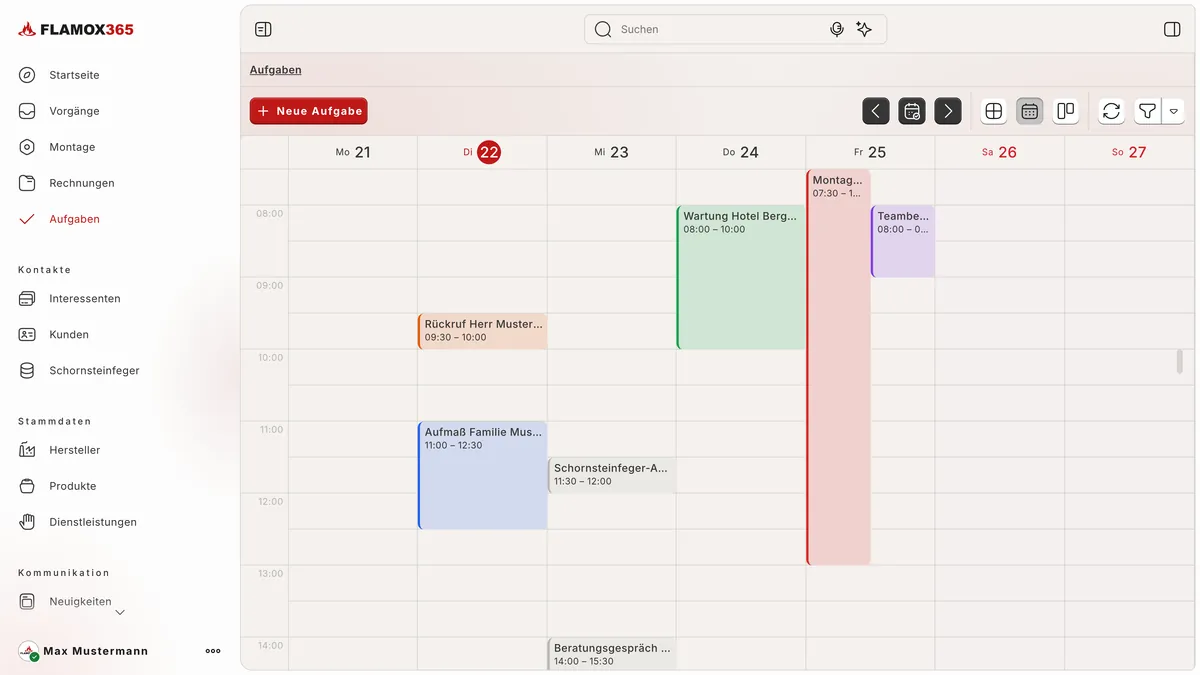Open Wartung Hotel Berg... event
Image resolution: width=1200 pixels, height=675 pixels.
(741, 277)
